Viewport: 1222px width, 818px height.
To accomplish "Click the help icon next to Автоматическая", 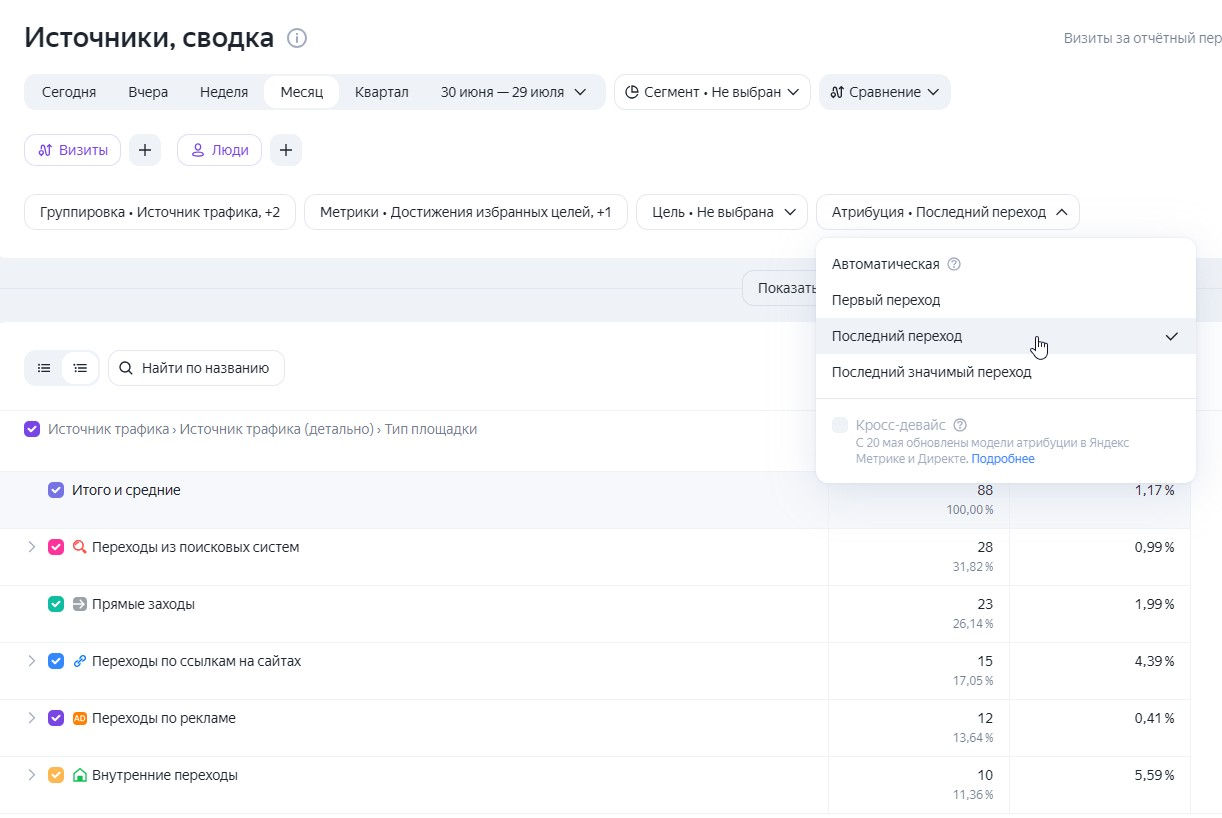I will click(x=954, y=264).
